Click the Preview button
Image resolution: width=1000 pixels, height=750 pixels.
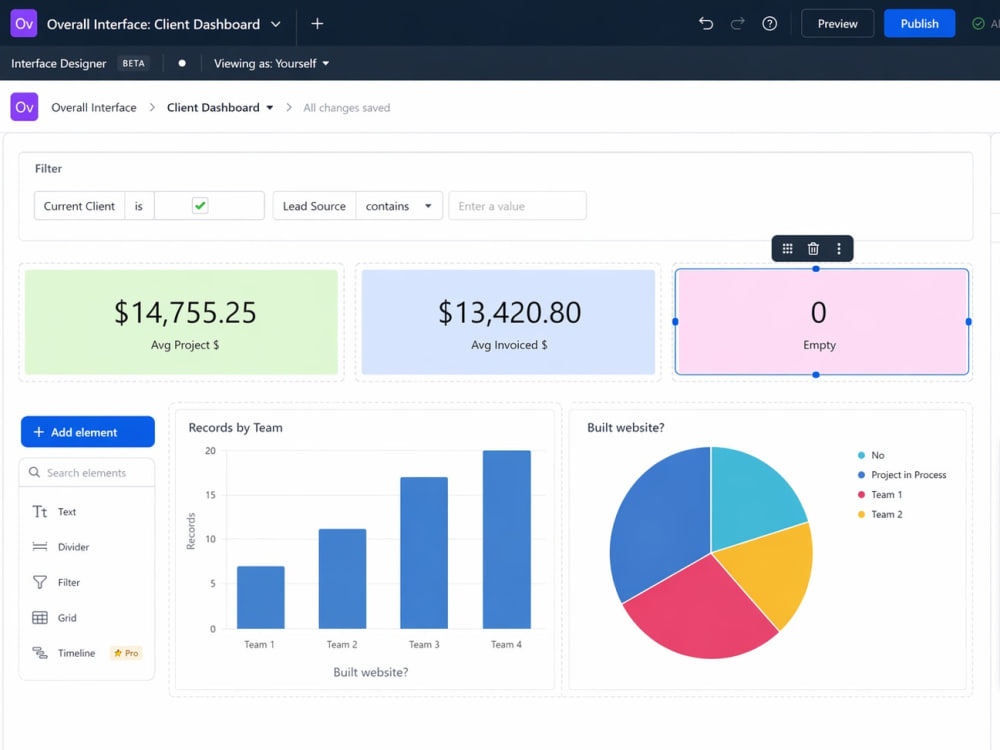coord(837,24)
